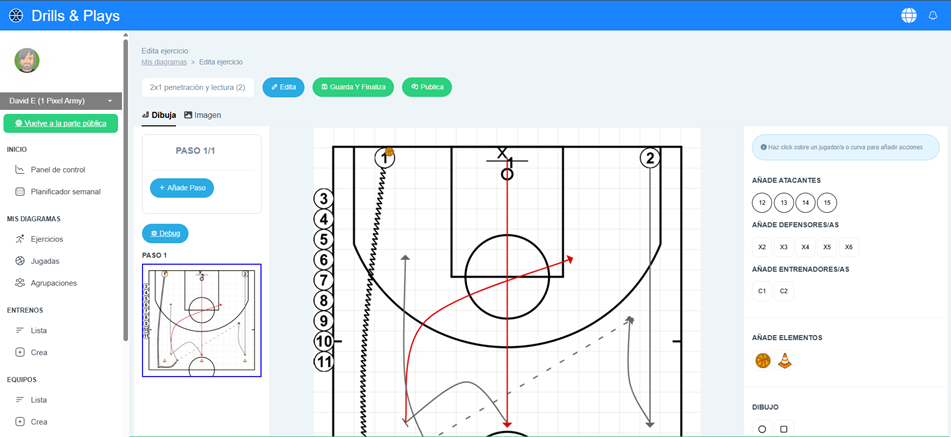Open Lista under Entrenos
951x437 pixels.
pyautogui.click(x=38, y=330)
